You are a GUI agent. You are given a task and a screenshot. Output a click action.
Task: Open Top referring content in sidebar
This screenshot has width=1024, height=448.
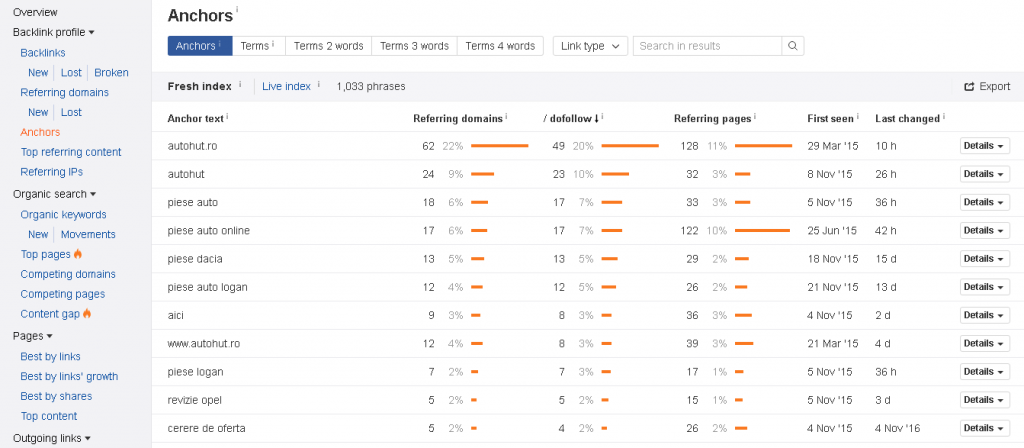coord(71,152)
